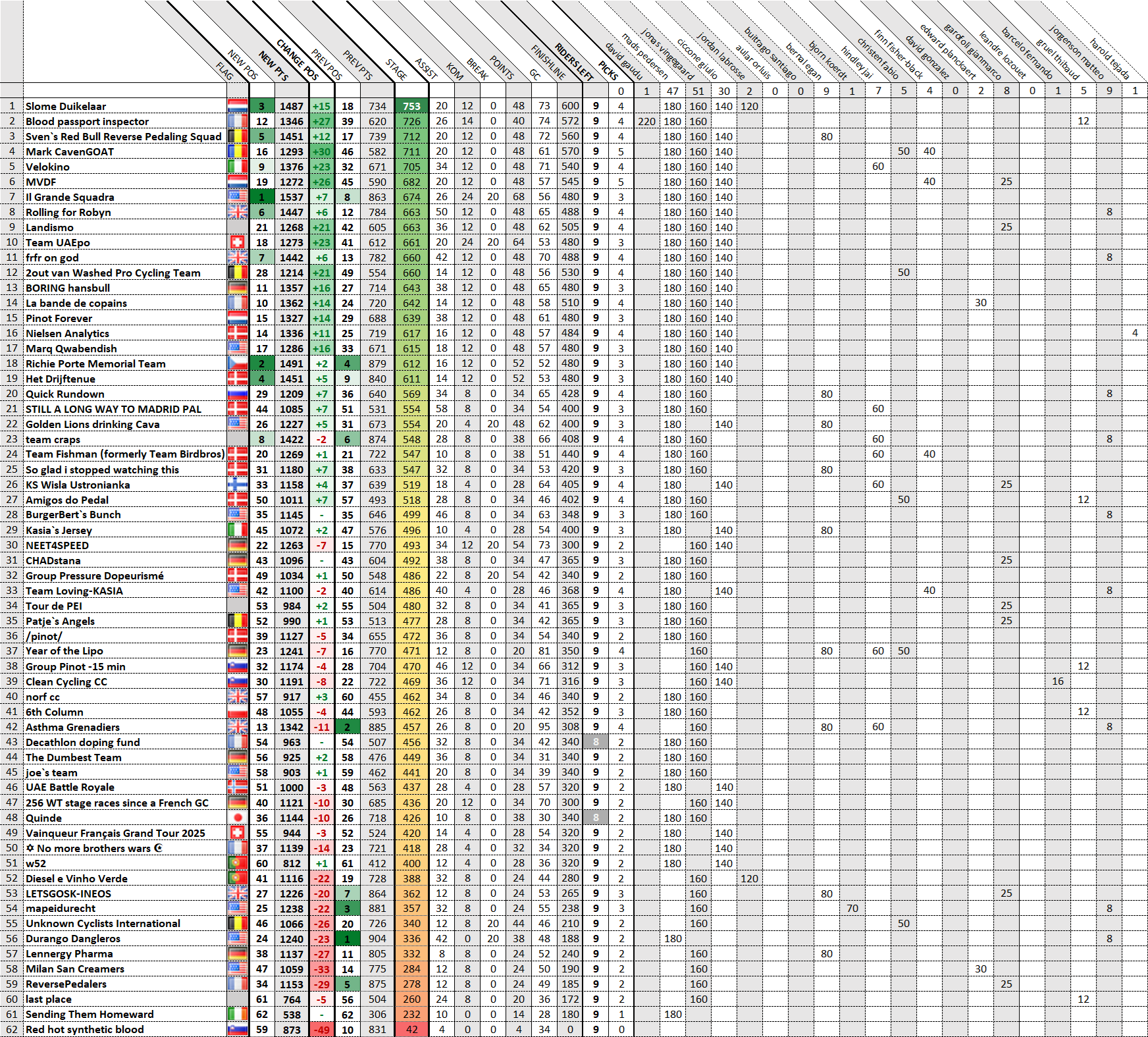1148x1037 pixels.
Task: Select new points value 1537
Action: click(291, 197)
